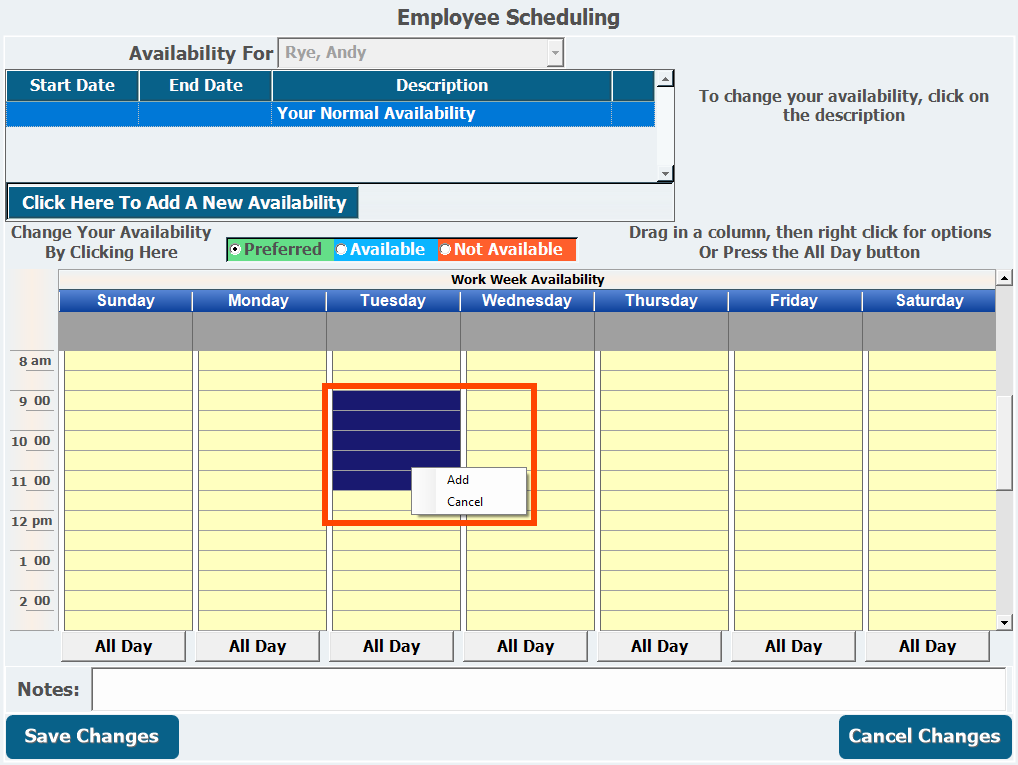Click Save Changes button
The height and width of the screenshot is (765, 1018).
pos(92,737)
